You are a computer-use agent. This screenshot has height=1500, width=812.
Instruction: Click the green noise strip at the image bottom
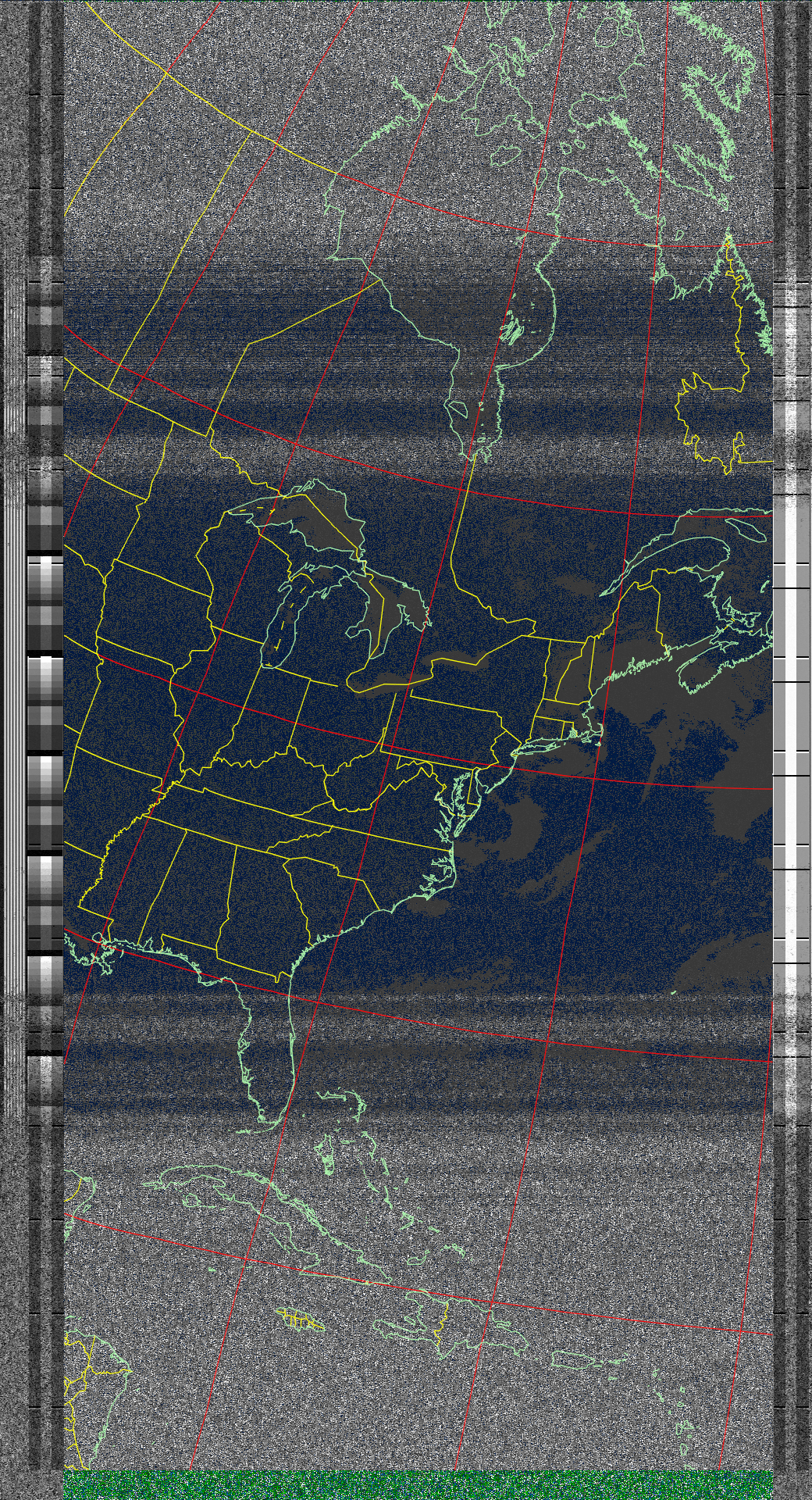pos(418,1484)
